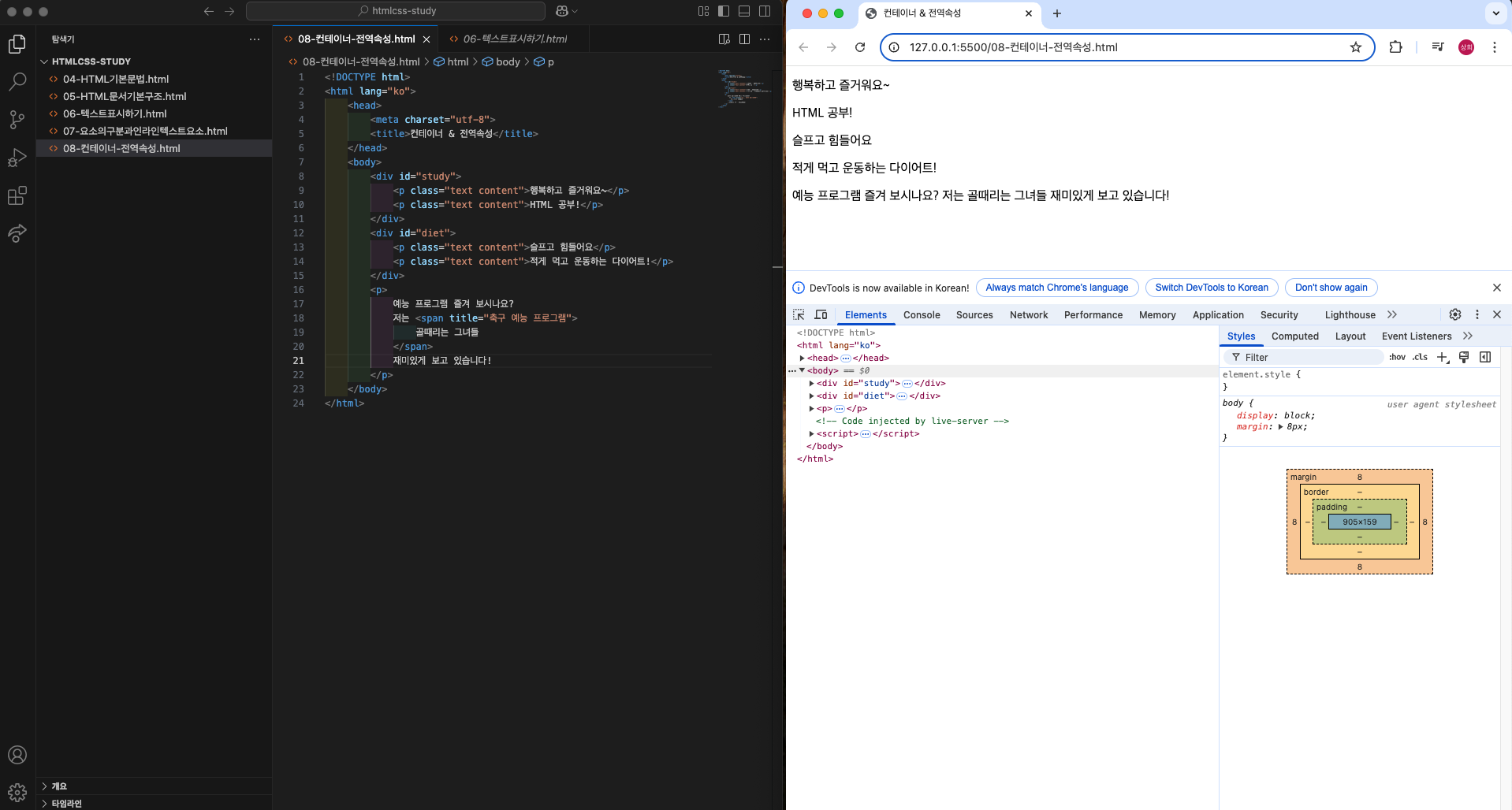Open the Chrome three-dot menu
This screenshot has width=1512, height=810.
(1494, 47)
